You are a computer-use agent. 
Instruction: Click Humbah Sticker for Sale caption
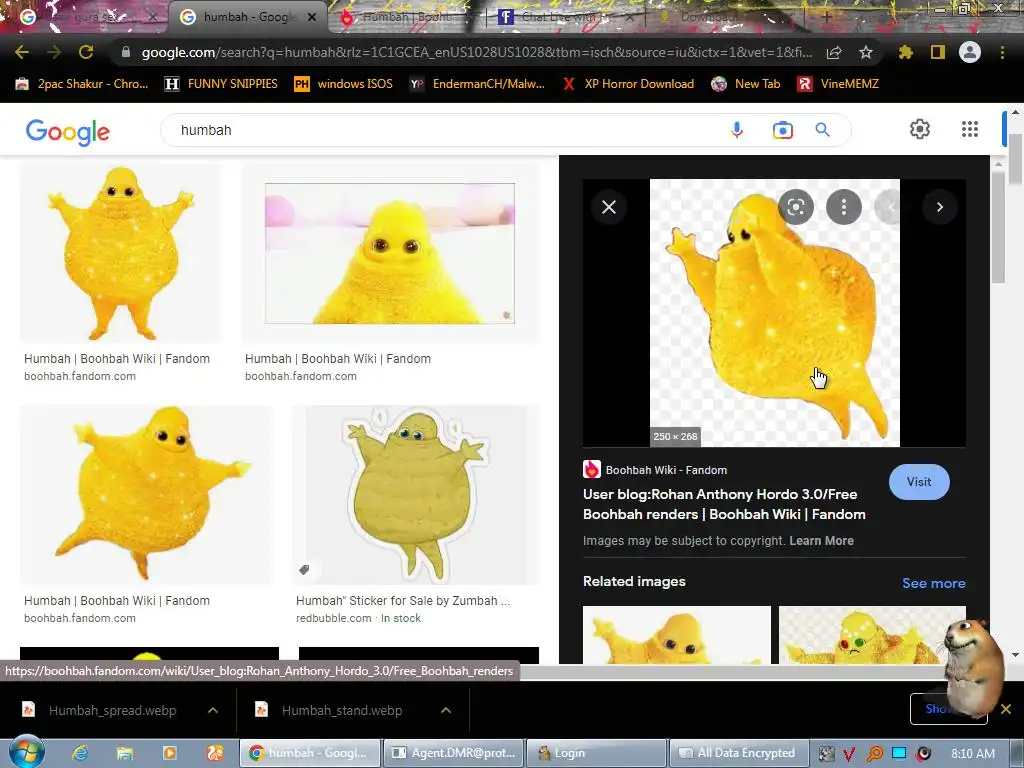point(403,601)
